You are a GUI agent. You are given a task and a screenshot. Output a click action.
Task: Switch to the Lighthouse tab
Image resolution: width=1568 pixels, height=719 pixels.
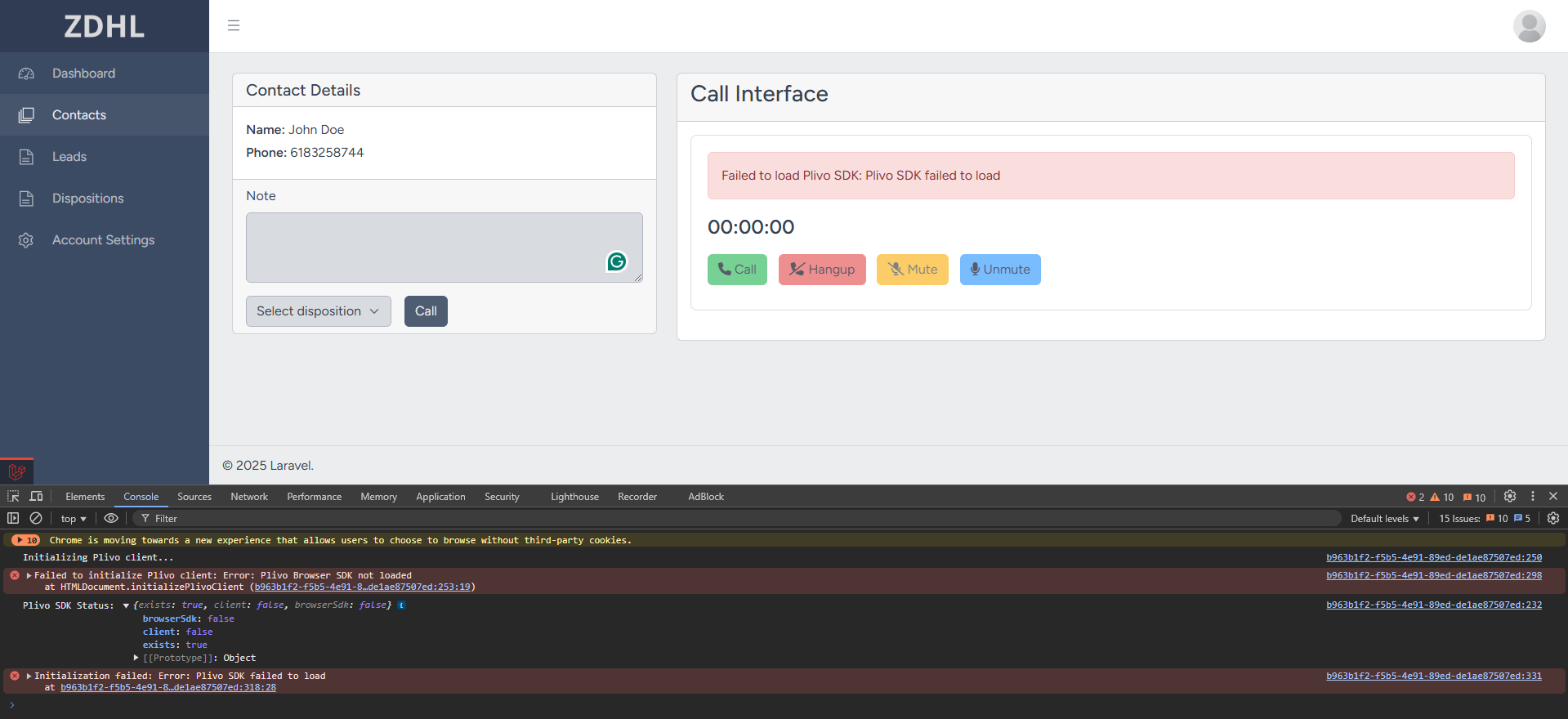(574, 496)
